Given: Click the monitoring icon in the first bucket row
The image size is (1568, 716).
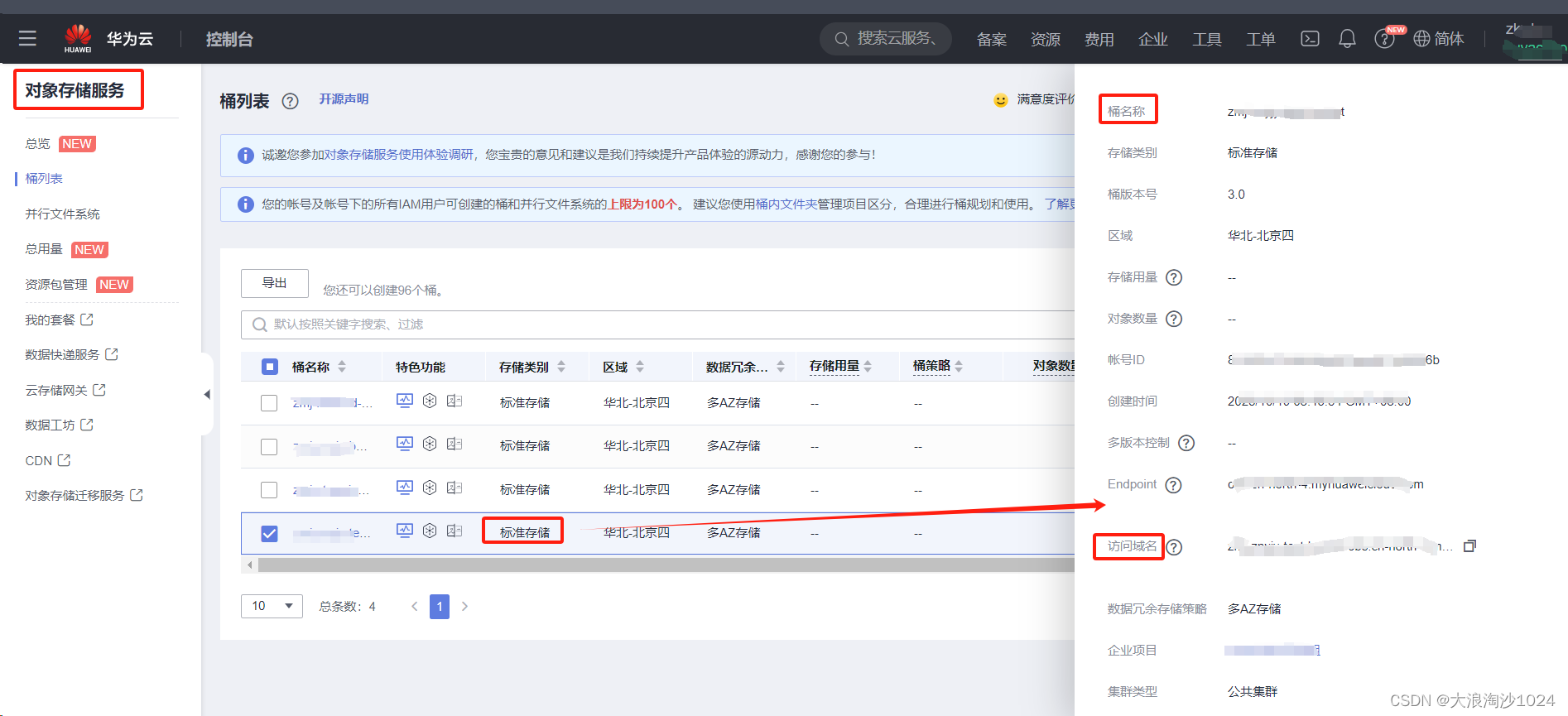Looking at the screenshot, I should (404, 401).
